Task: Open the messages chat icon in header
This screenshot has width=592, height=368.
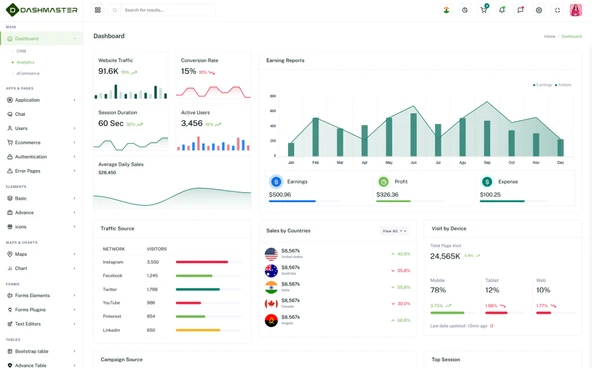Action: [520, 10]
